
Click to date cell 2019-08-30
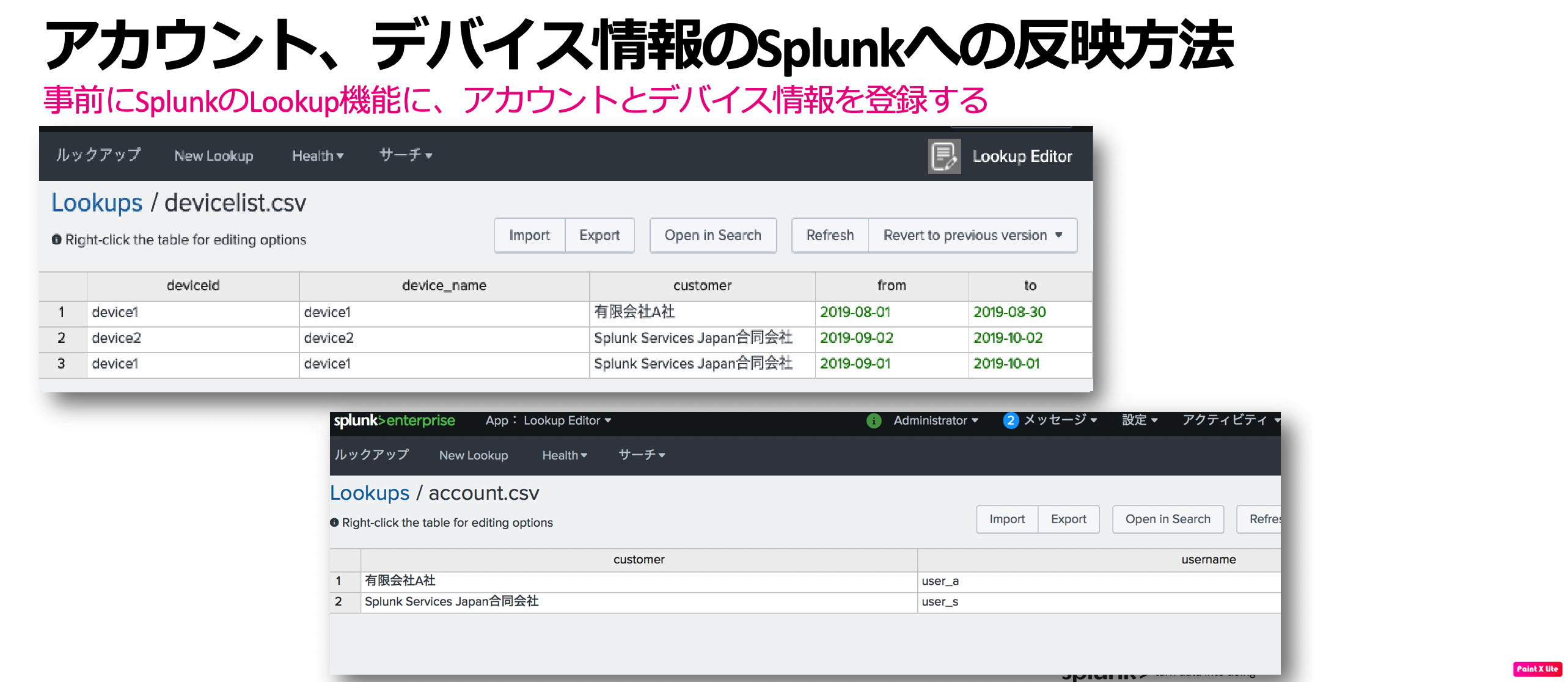tap(1030, 312)
